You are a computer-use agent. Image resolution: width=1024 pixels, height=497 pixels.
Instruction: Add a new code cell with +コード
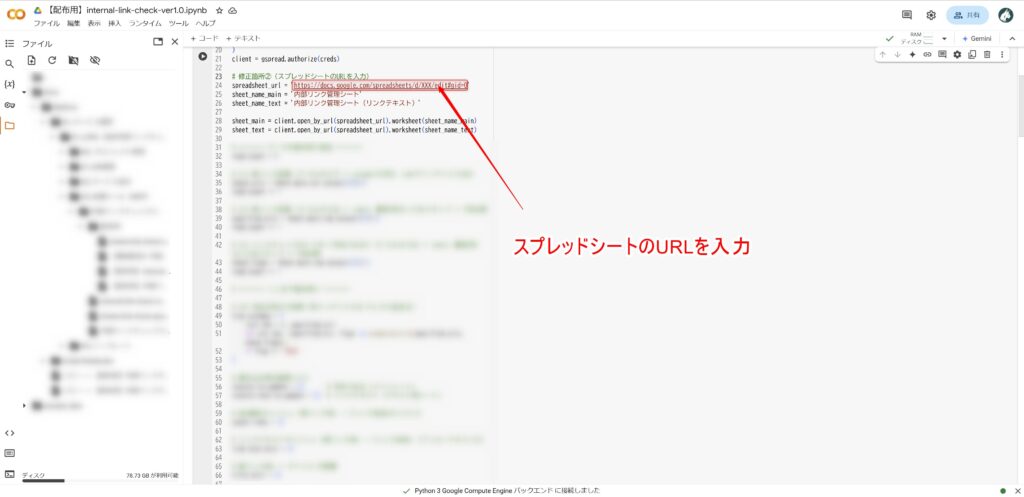click(205, 38)
